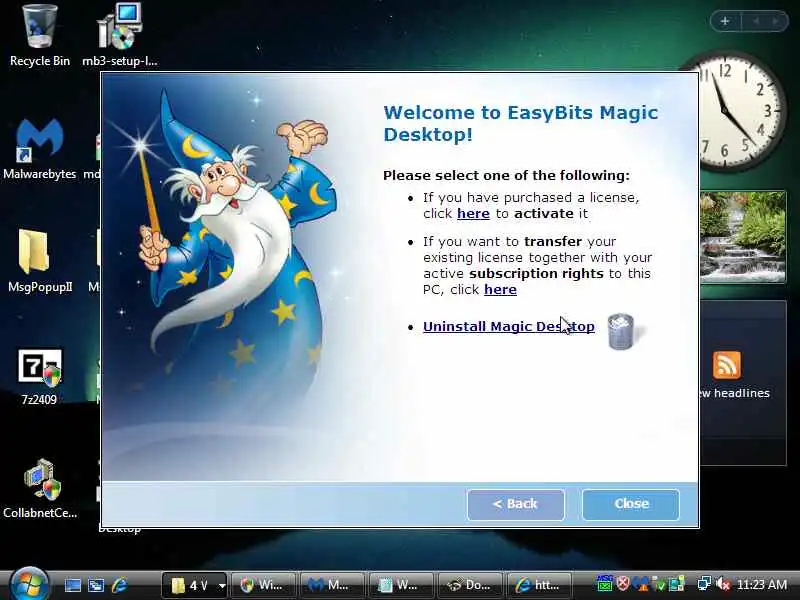
Task: Open the Windows Start orb
Action: [29, 585]
